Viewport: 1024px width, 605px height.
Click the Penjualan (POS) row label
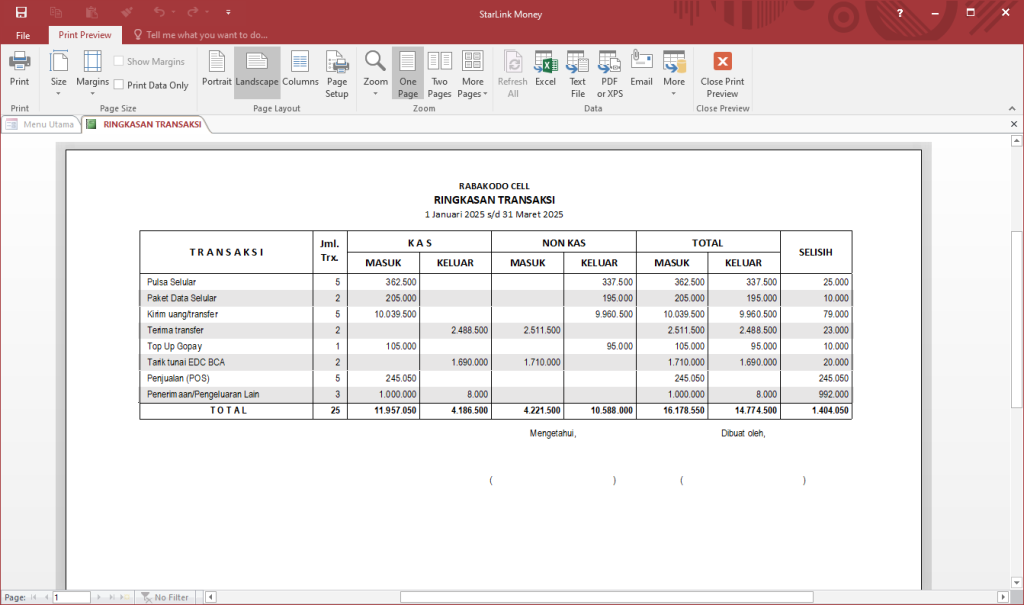coord(178,378)
